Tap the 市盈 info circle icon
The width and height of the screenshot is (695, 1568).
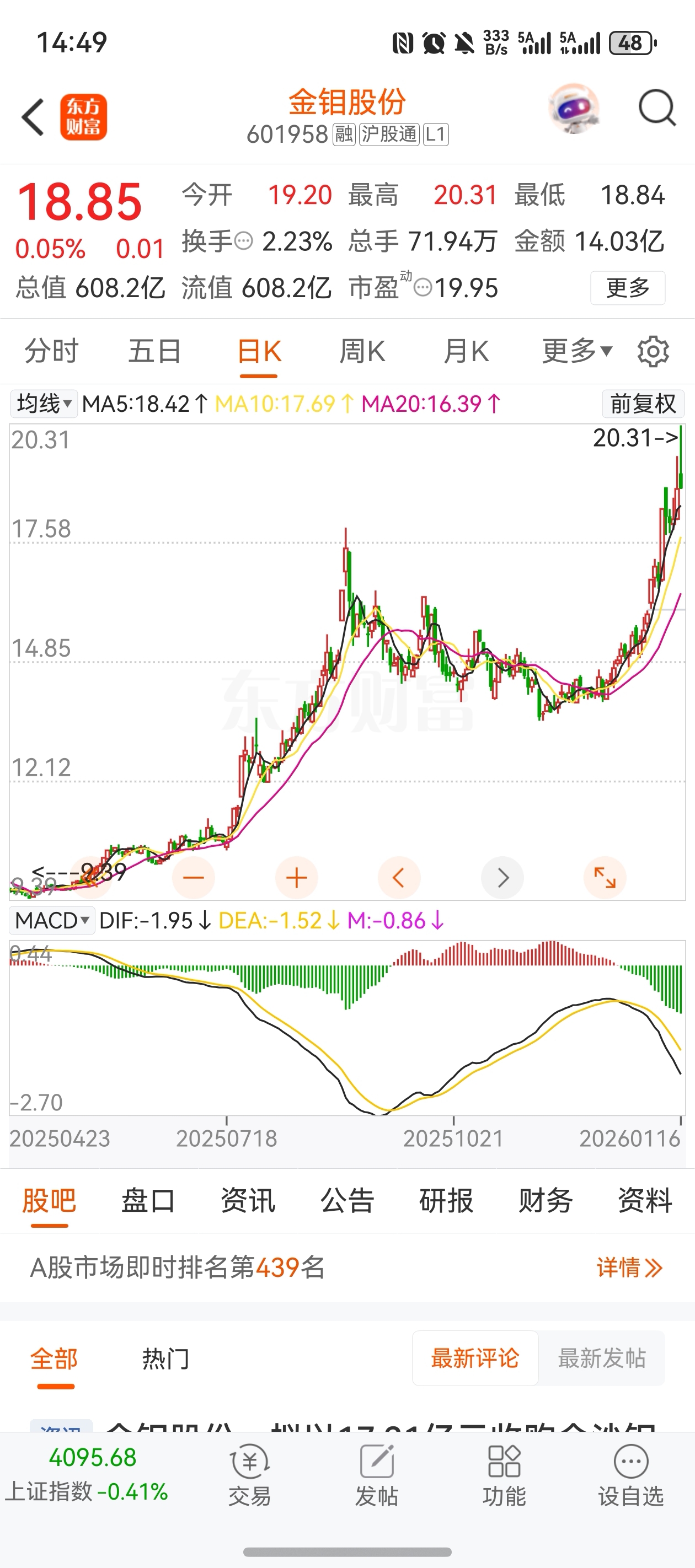click(423, 288)
